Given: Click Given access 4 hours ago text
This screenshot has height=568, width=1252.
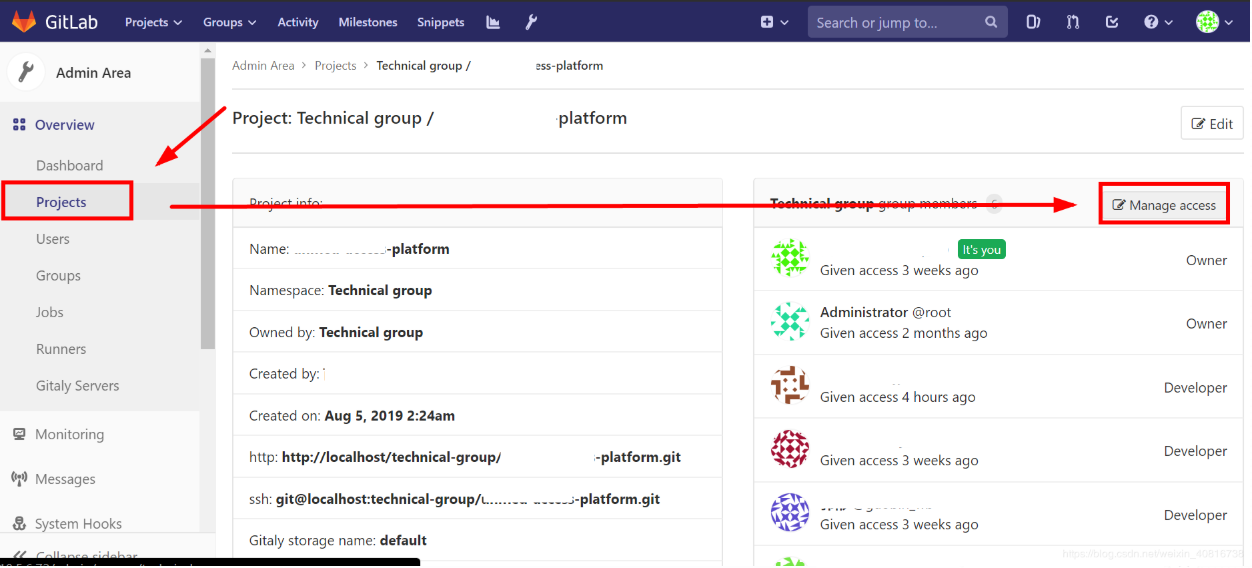Looking at the screenshot, I should click(898, 397).
